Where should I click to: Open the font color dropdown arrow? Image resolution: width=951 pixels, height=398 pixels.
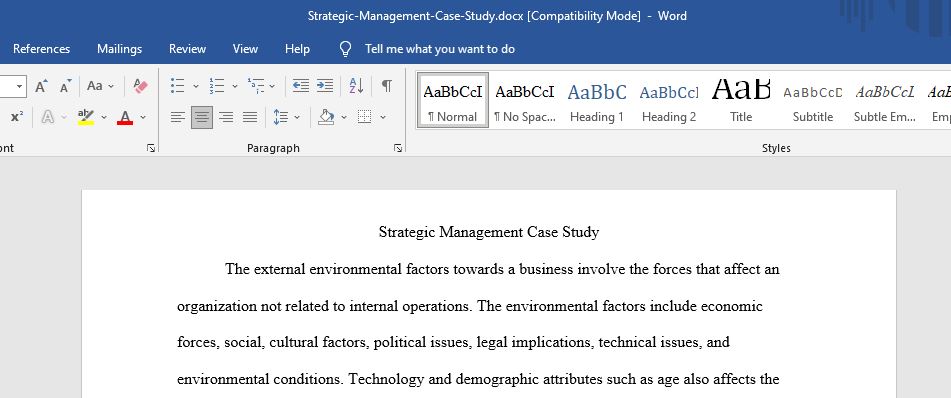pos(143,117)
